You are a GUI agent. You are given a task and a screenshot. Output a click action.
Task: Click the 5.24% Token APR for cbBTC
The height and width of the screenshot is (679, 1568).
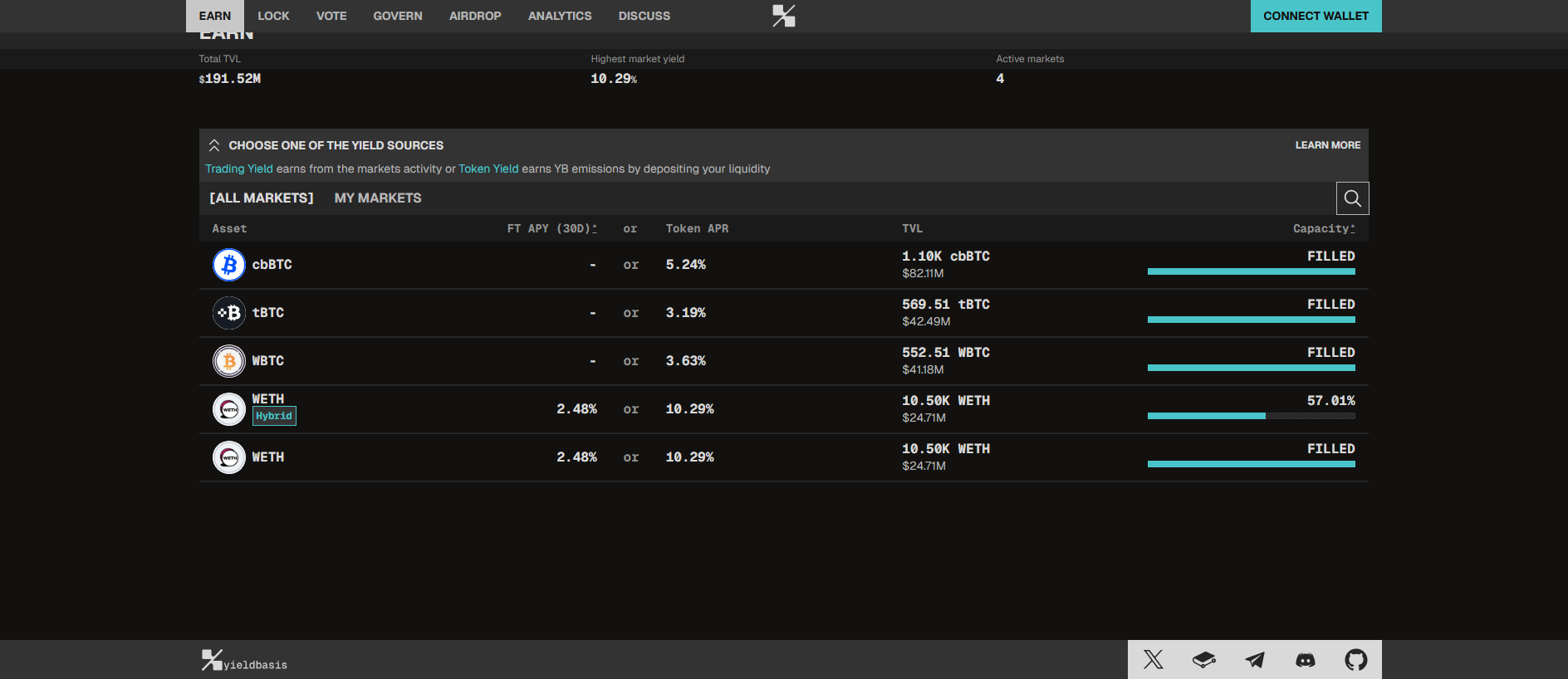(686, 265)
